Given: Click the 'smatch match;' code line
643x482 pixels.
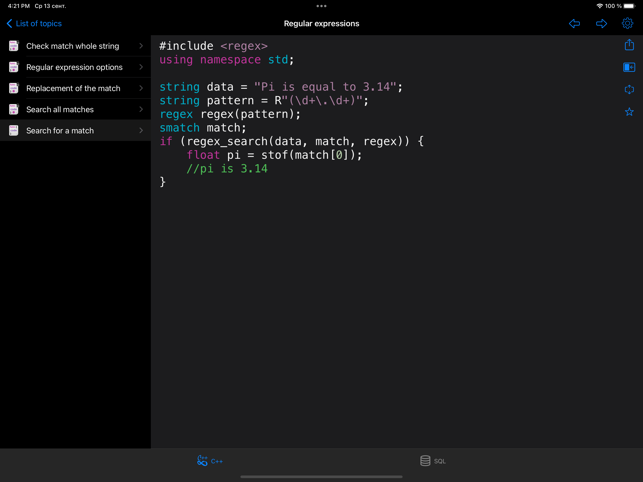Looking at the screenshot, I should (x=203, y=128).
